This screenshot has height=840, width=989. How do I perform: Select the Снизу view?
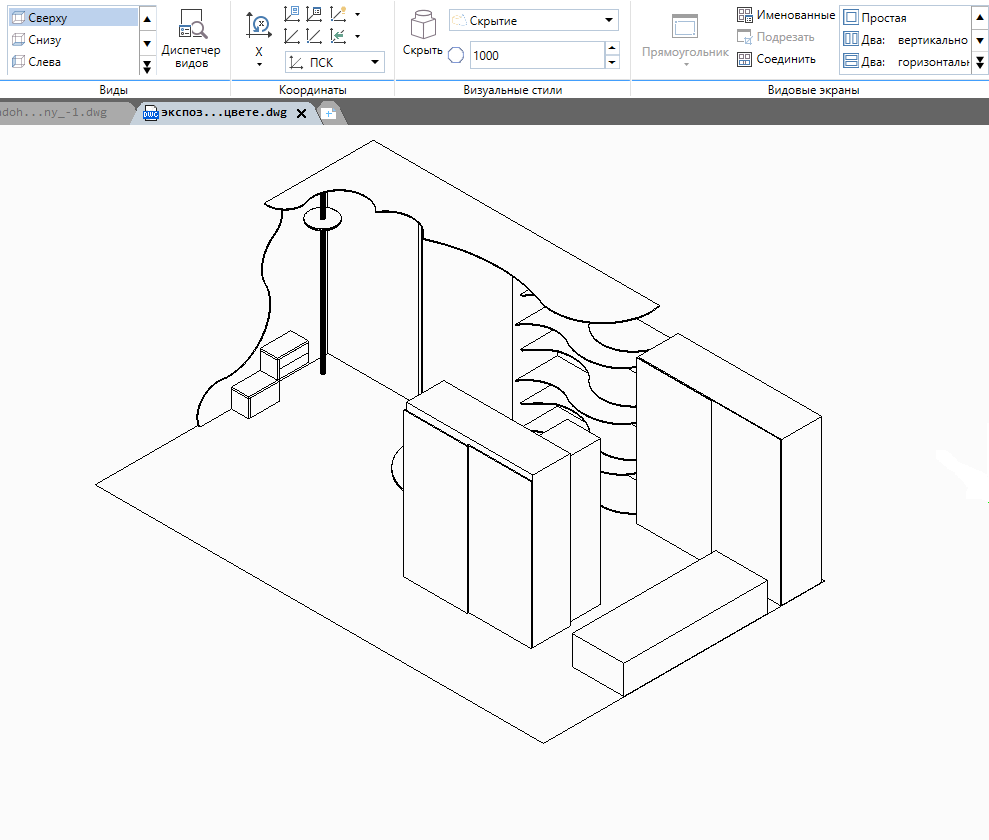coord(73,40)
